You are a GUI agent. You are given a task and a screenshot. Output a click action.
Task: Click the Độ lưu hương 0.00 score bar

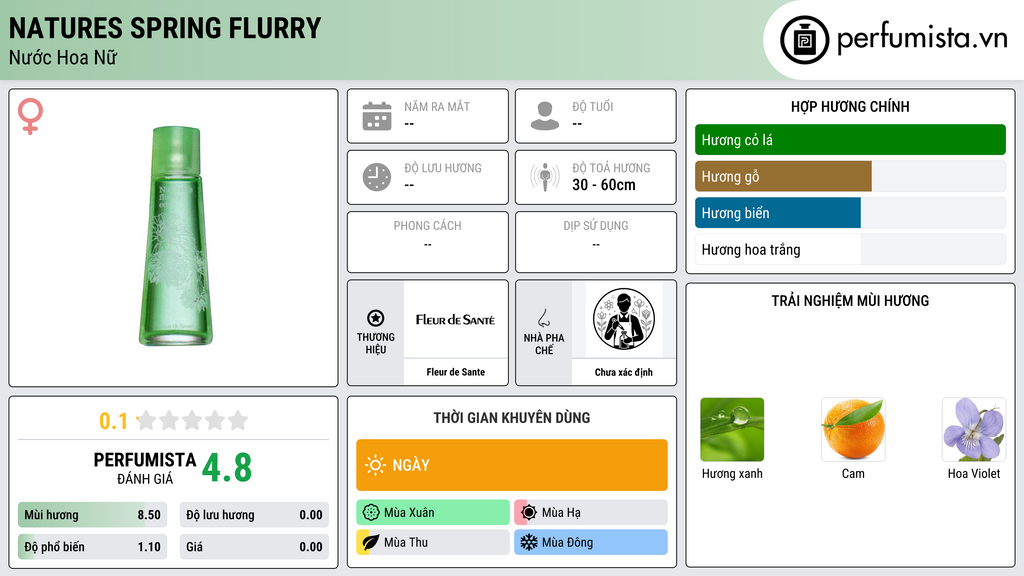254,515
